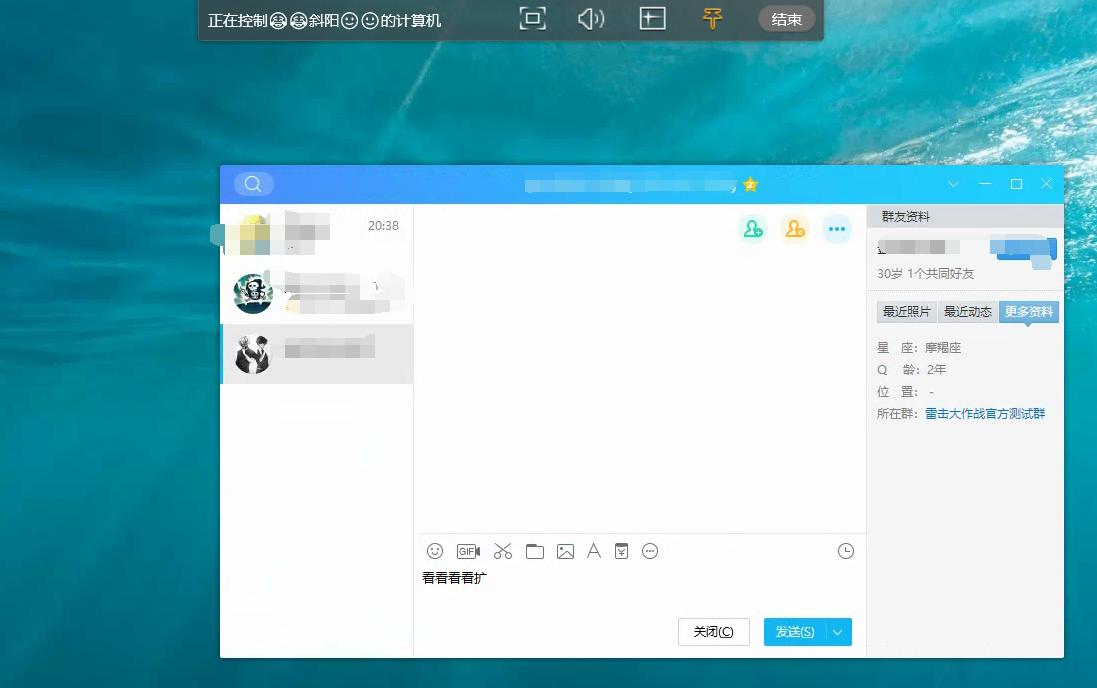
Task: Expand the chat window chevron in title bar
Action: [x=953, y=184]
